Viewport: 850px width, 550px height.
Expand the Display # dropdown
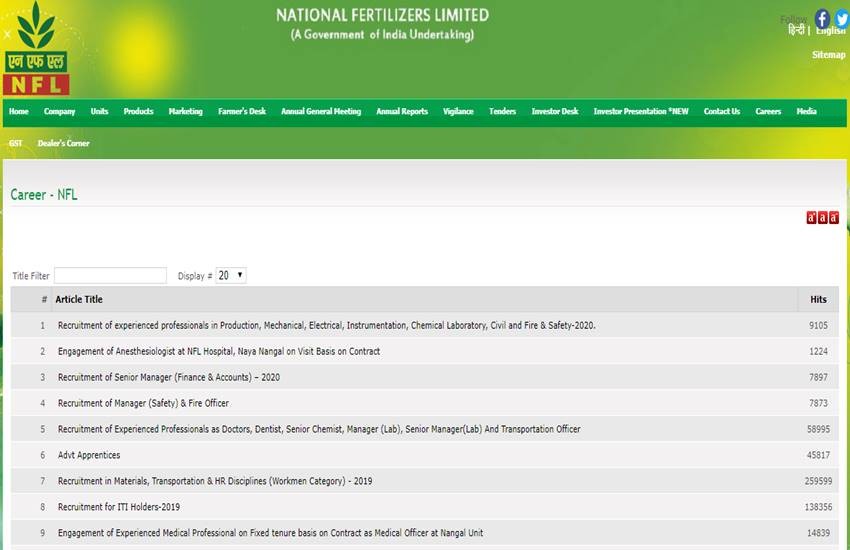231,275
